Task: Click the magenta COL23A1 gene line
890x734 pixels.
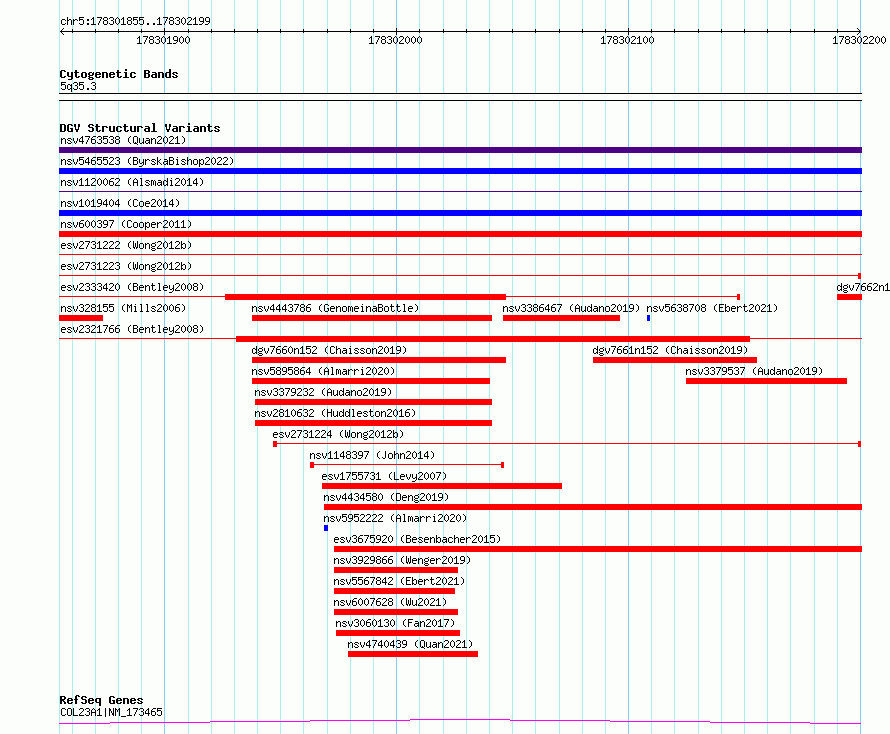Action: (x=460, y=722)
